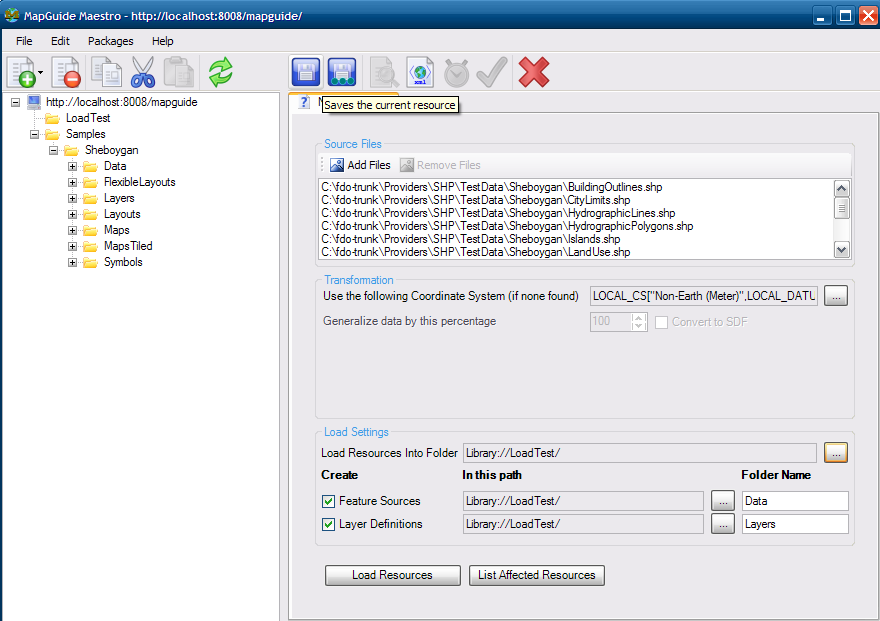This screenshot has width=880, height=621.
Task: Open the File menu
Action: pos(24,41)
